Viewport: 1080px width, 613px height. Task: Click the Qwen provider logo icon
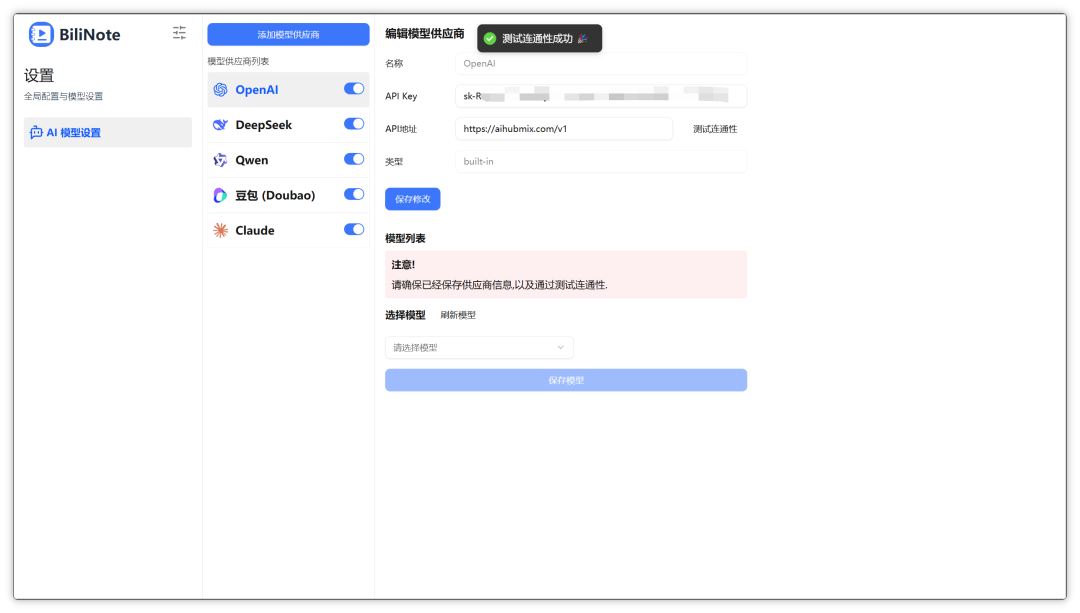pyautogui.click(x=220, y=160)
